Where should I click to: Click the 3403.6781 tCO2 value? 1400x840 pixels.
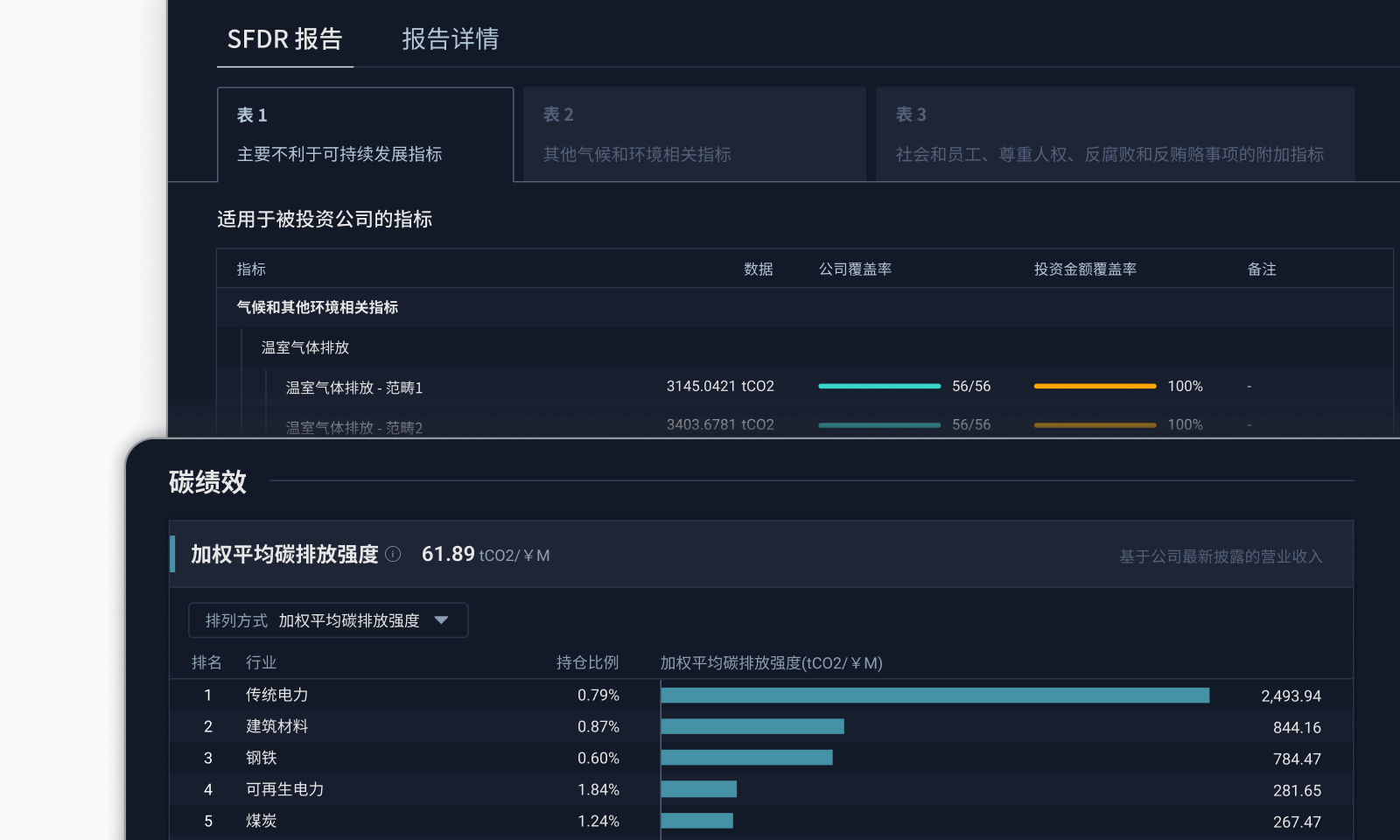[720, 424]
